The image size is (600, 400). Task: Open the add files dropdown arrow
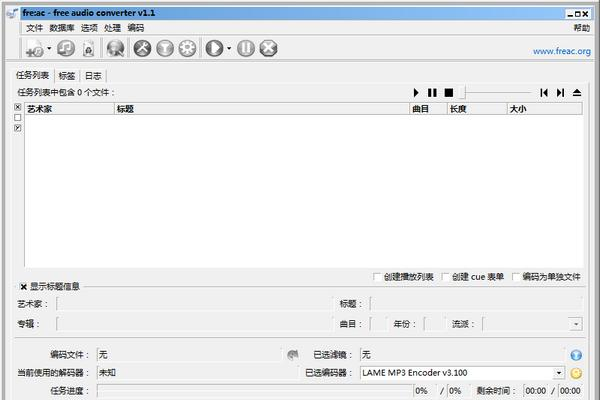pyautogui.click(x=49, y=48)
